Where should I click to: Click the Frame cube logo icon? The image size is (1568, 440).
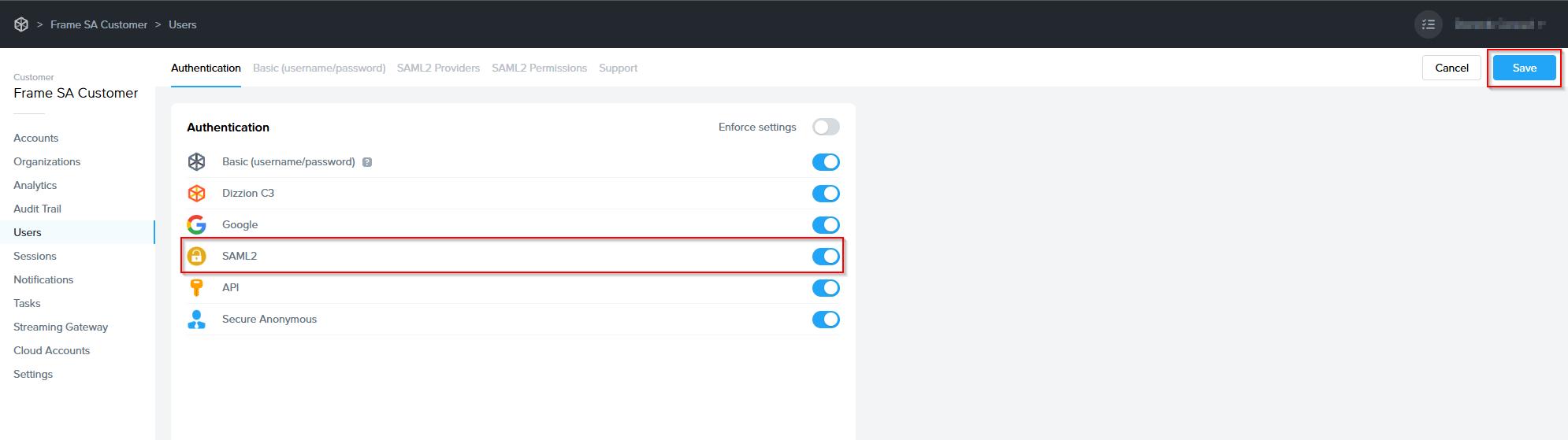21,24
